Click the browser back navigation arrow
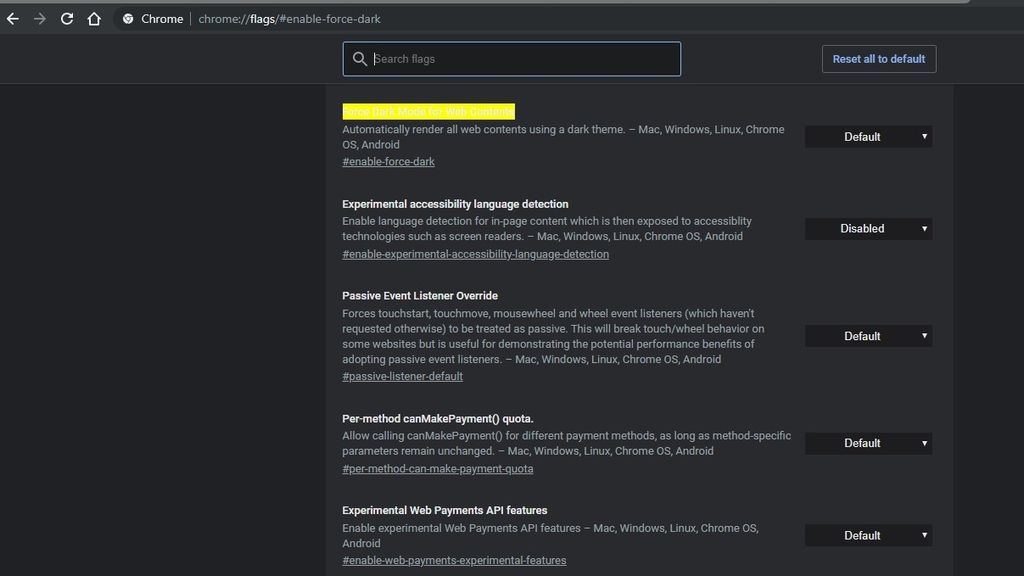This screenshot has width=1024, height=576. point(12,18)
